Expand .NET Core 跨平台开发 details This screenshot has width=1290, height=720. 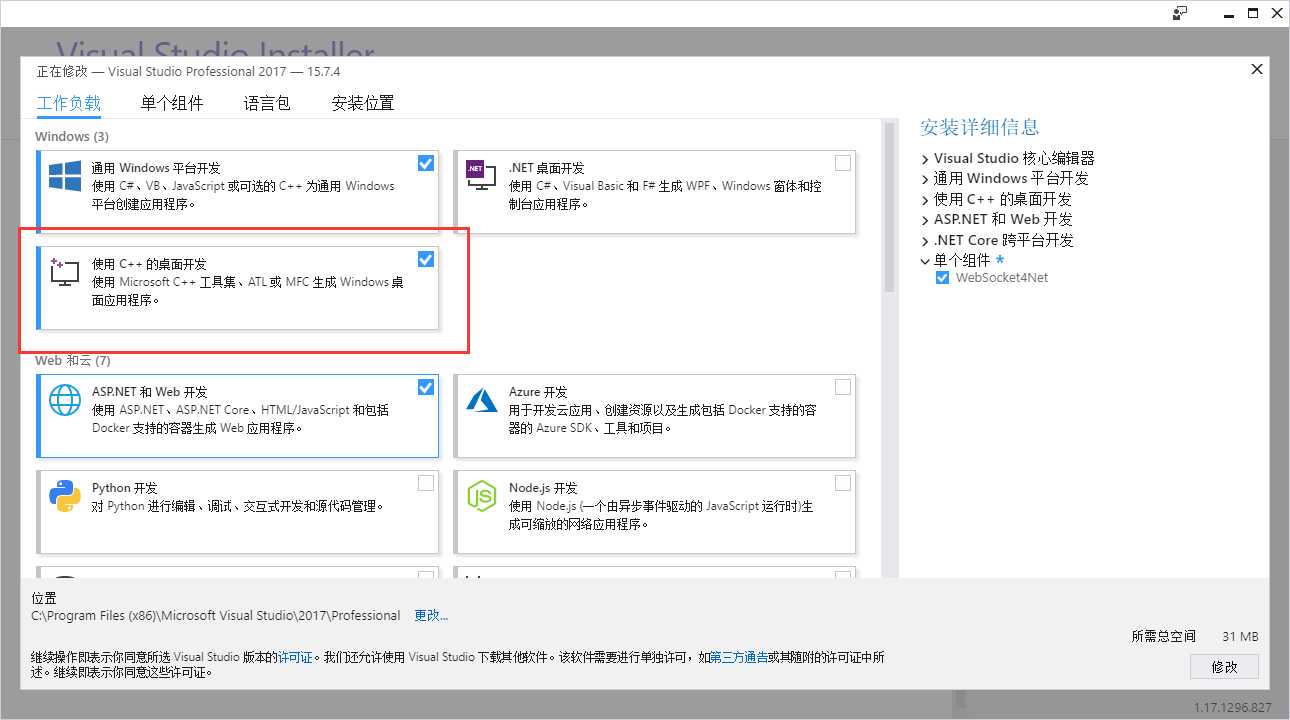[x=925, y=240]
